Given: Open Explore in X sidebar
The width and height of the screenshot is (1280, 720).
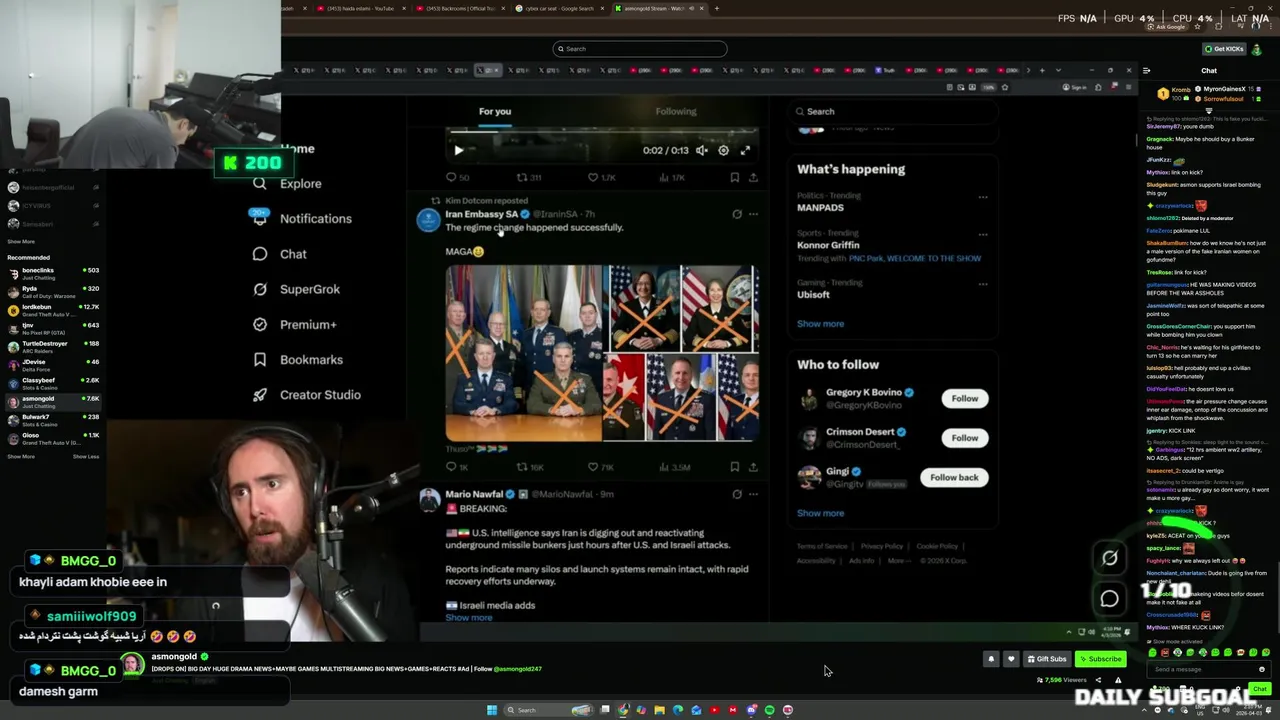Looking at the screenshot, I should 288,184.
